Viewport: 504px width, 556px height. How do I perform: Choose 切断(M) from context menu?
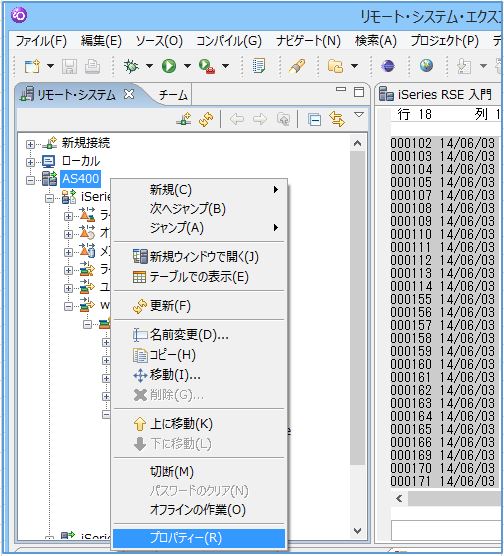[x=199, y=472]
